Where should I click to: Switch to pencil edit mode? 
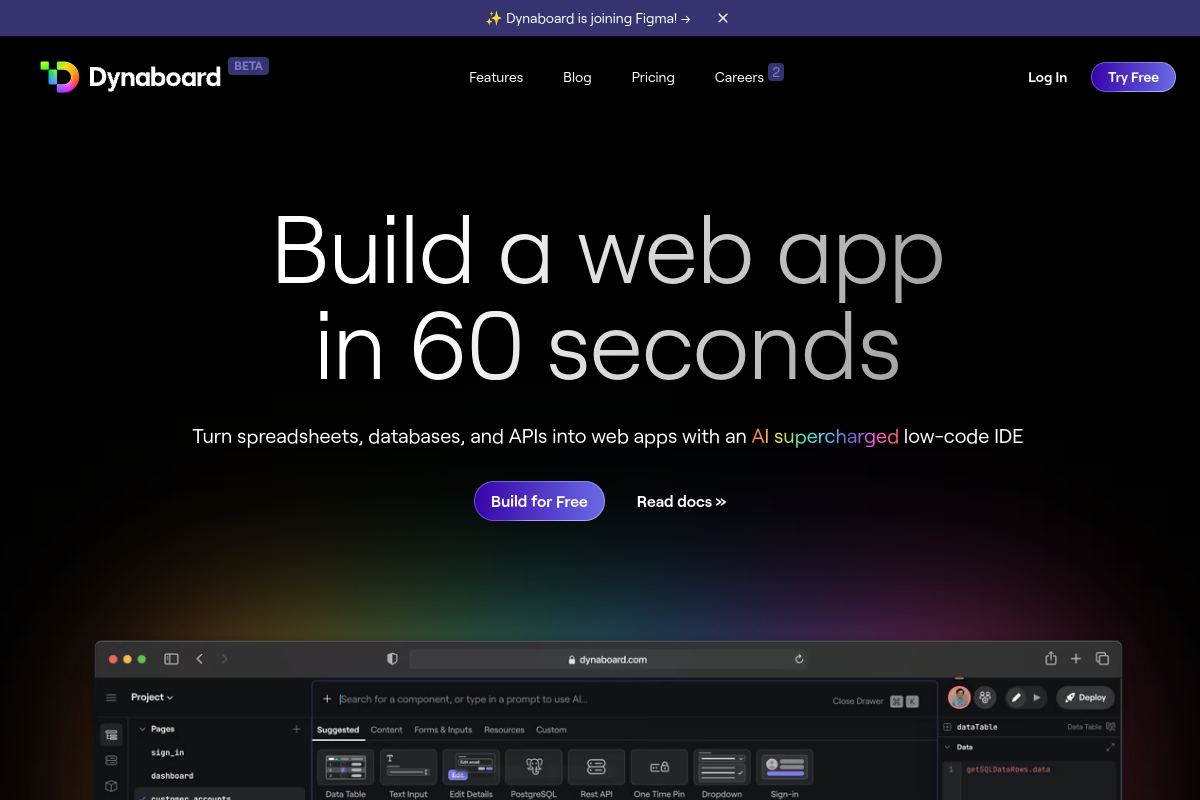1016,697
